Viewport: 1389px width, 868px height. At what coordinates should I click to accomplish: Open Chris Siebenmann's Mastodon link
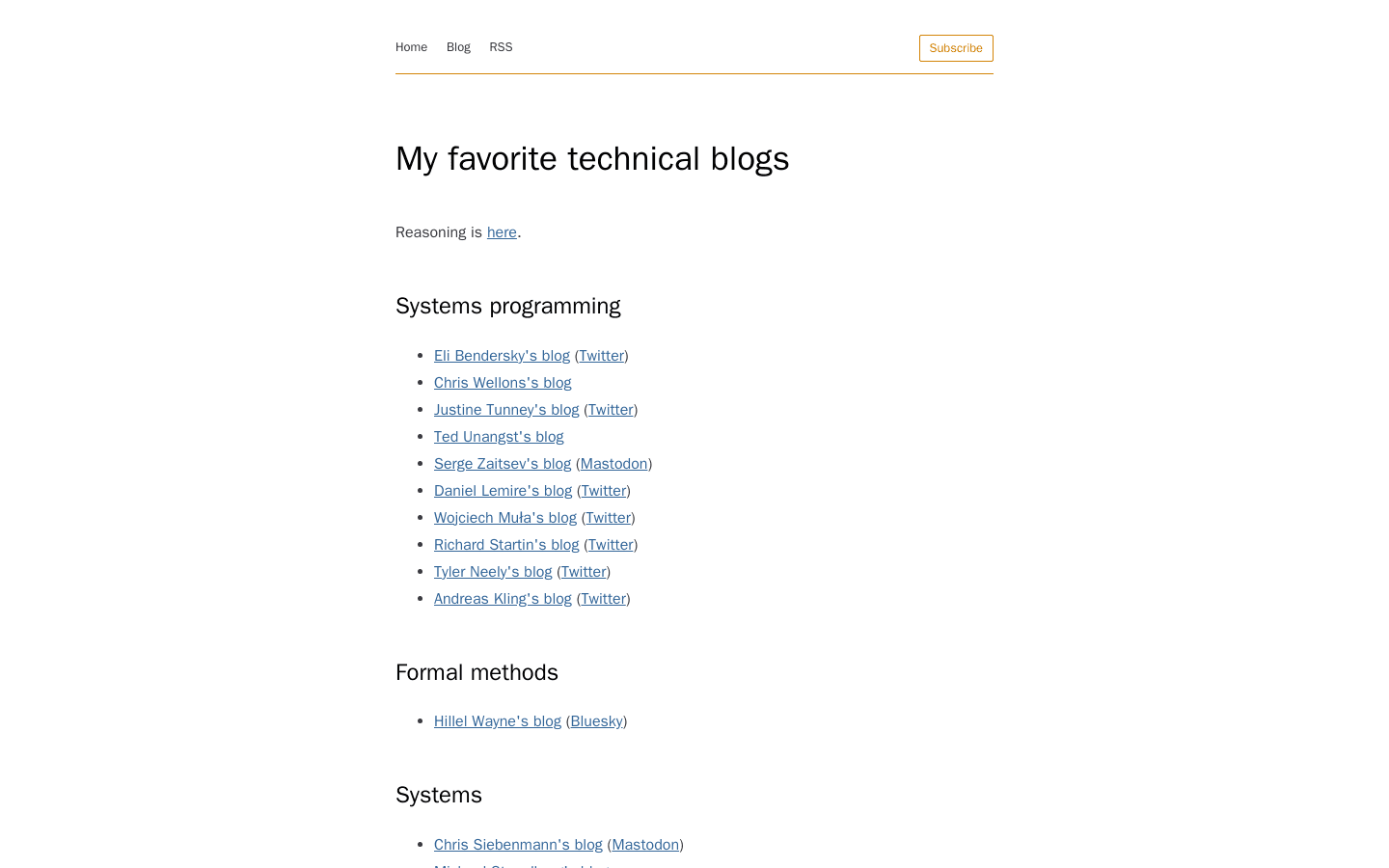(x=645, y=845)
